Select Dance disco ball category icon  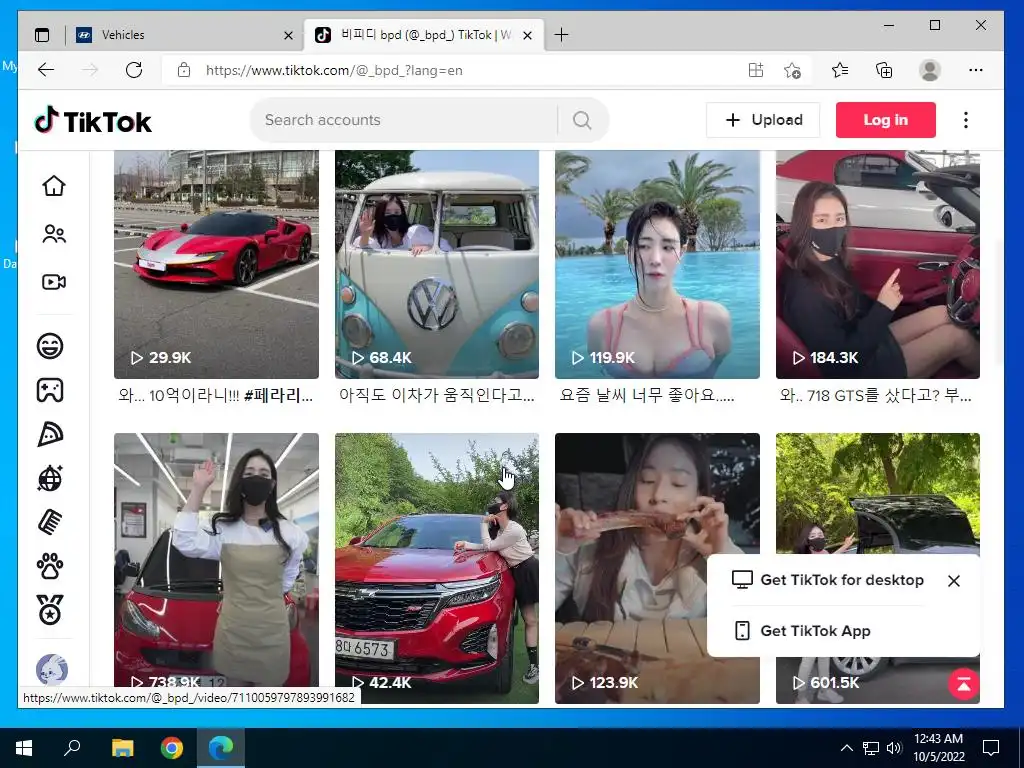(50, 479)
